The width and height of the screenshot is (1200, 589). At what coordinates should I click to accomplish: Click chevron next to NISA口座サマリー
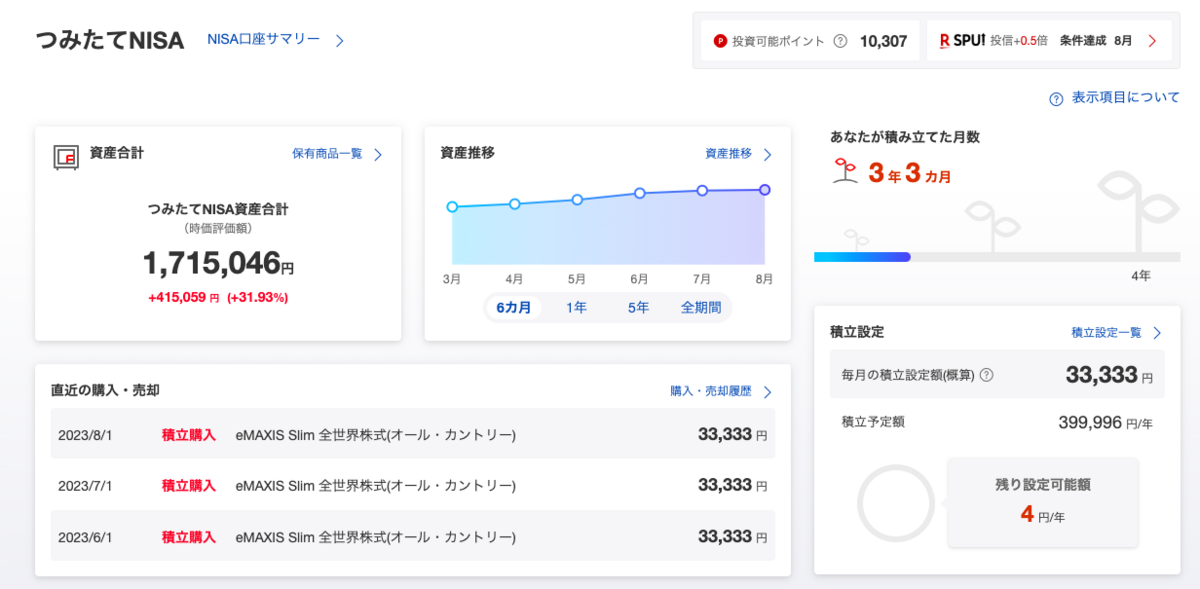(x=339, y=41)
